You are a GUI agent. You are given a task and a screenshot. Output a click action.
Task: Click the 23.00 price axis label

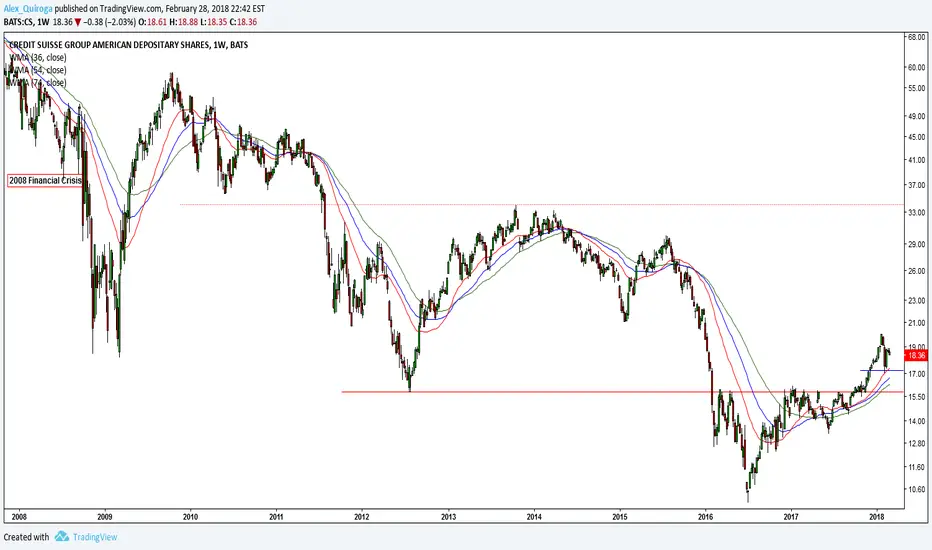coord(917,301)
